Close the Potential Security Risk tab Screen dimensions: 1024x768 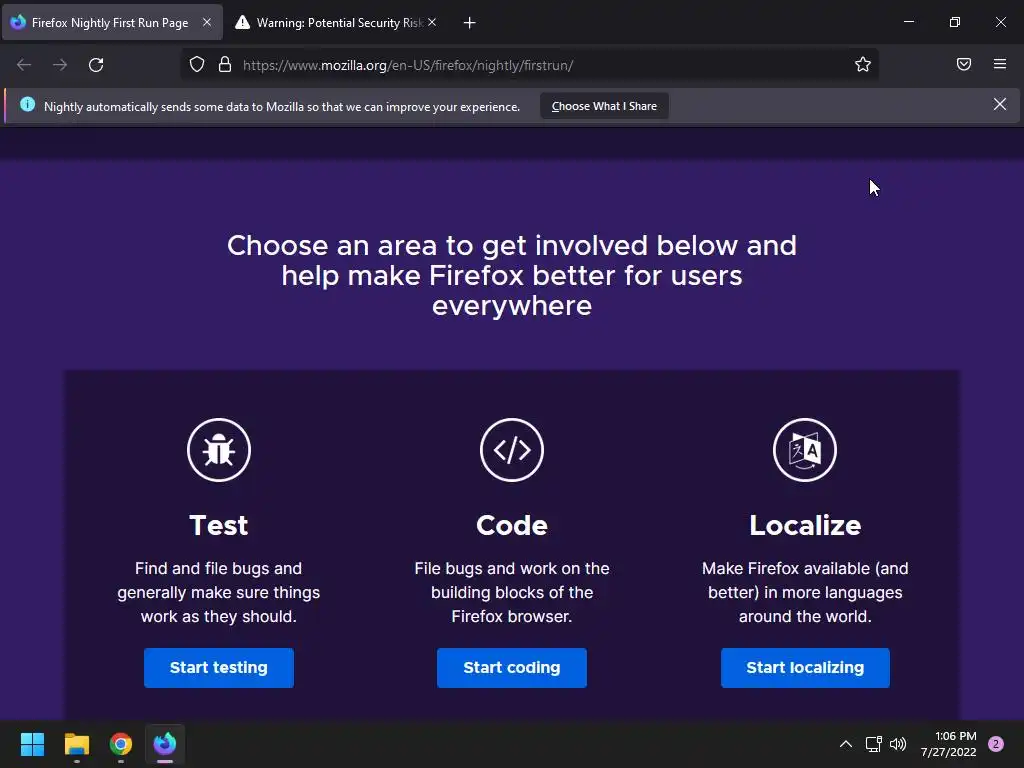pos(432,22)
